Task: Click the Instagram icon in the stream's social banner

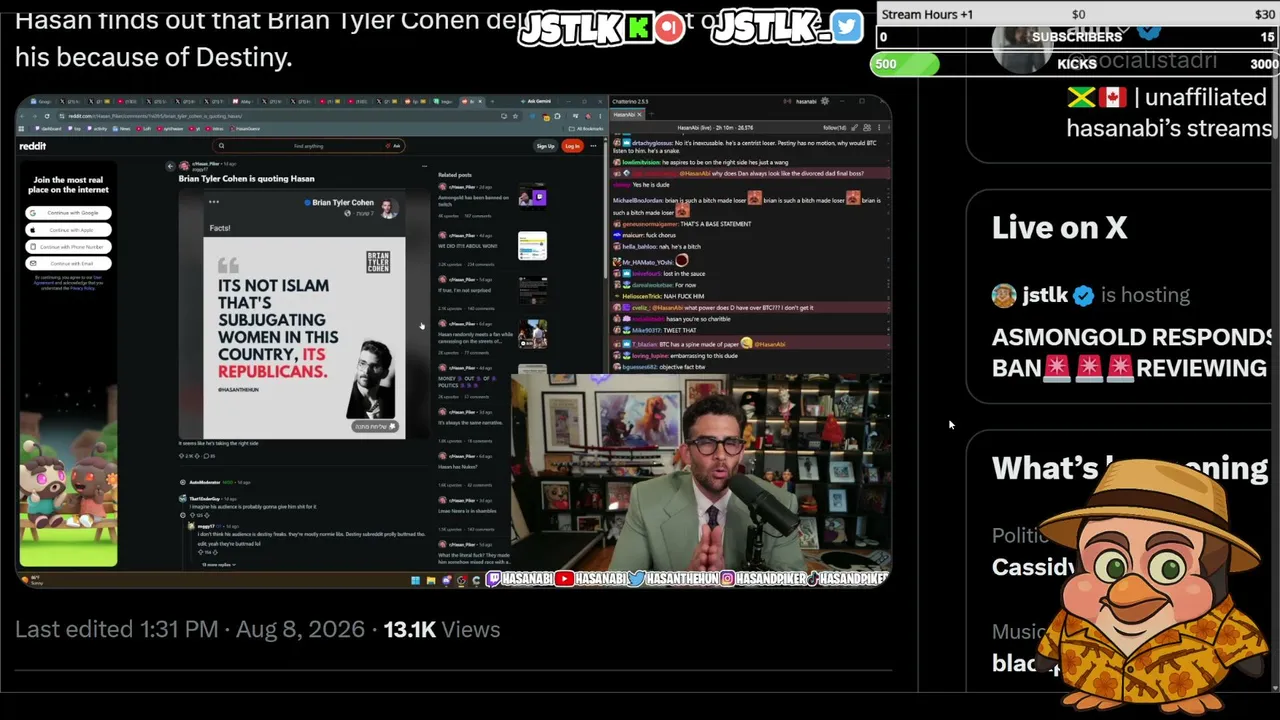Action: (x=727, y=579)
